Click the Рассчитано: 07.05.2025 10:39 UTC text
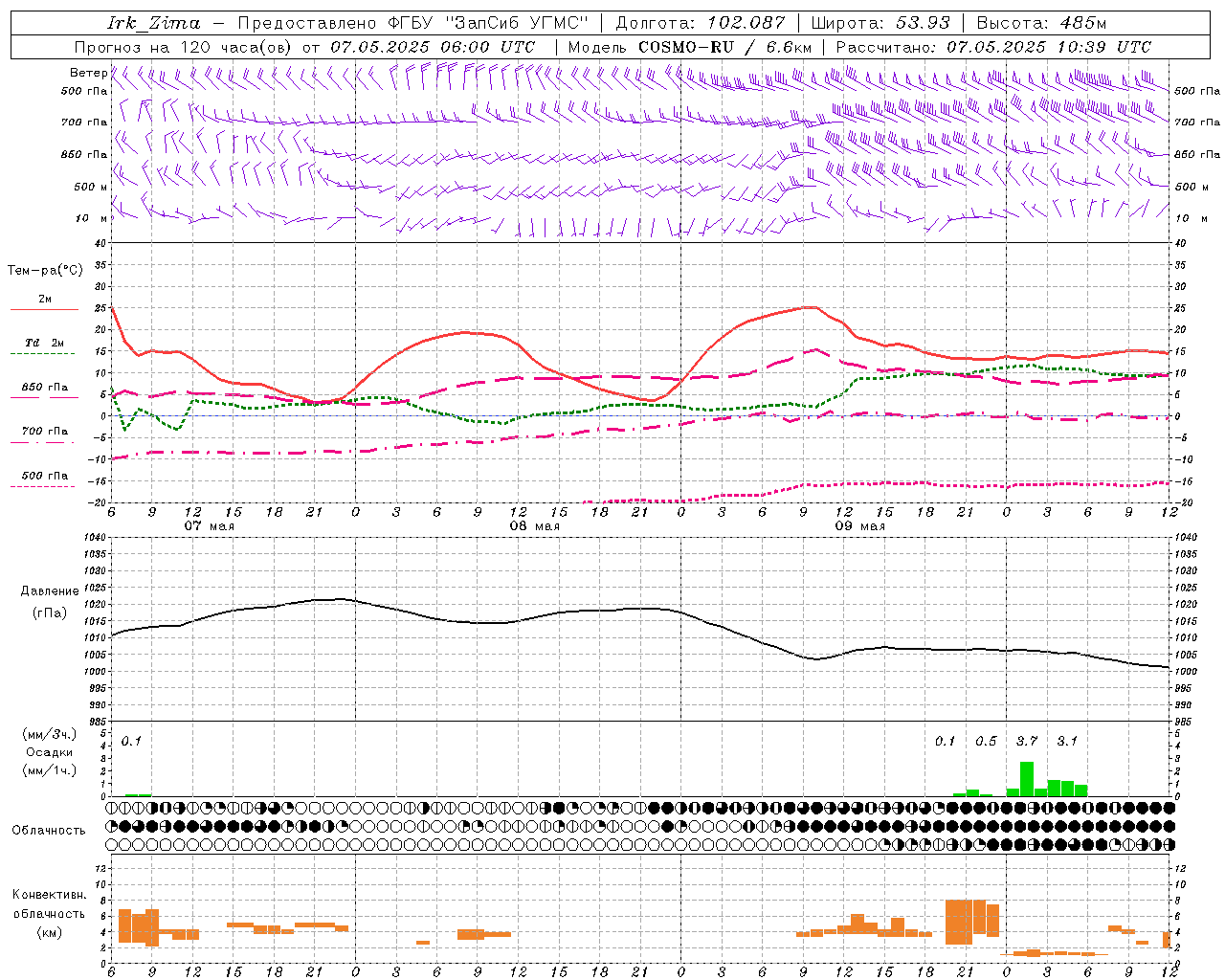The height and width of the screenshot is (980, 1225). point(993,47)
